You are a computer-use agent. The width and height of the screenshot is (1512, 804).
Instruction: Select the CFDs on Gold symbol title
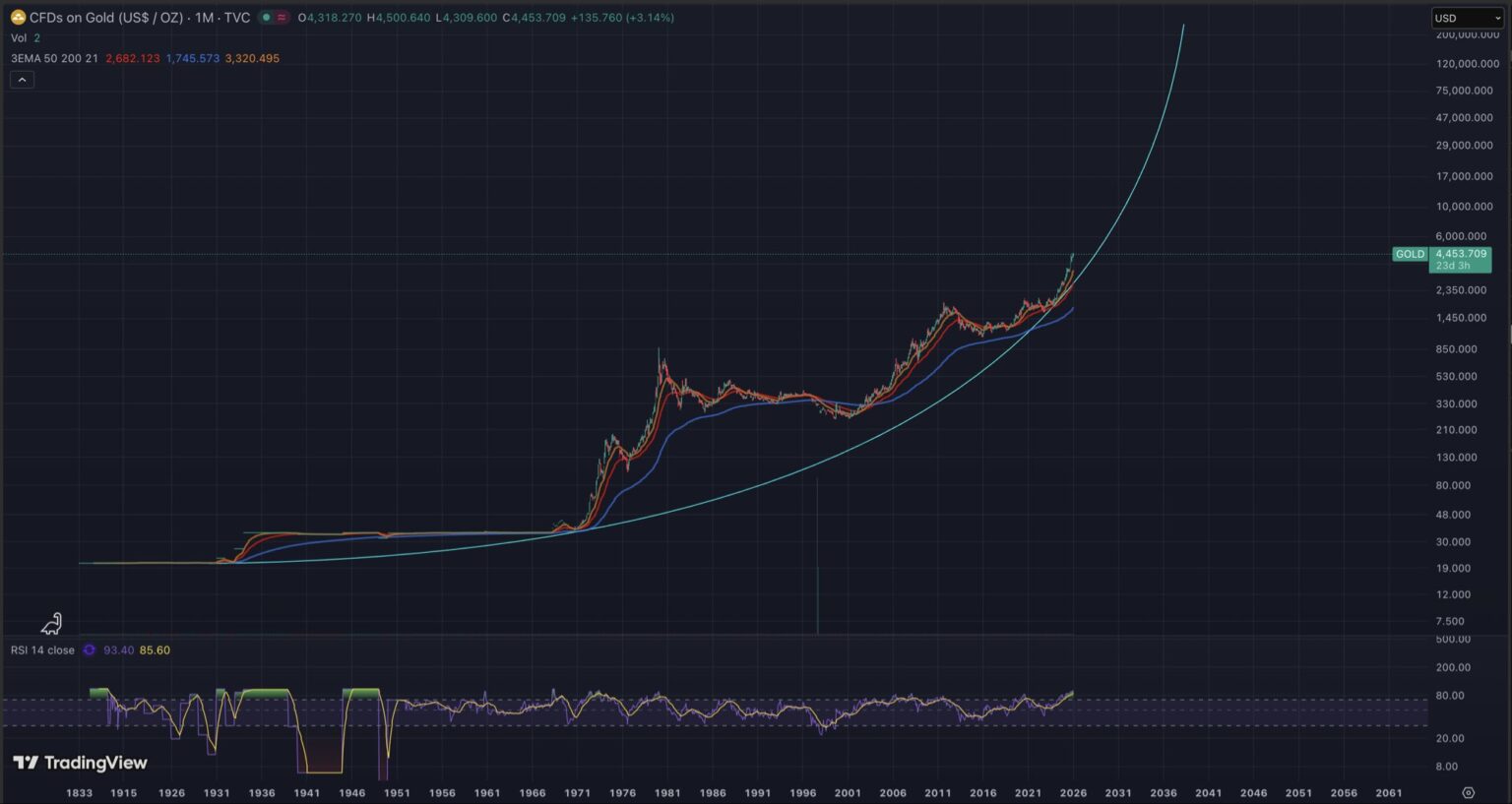106,18
